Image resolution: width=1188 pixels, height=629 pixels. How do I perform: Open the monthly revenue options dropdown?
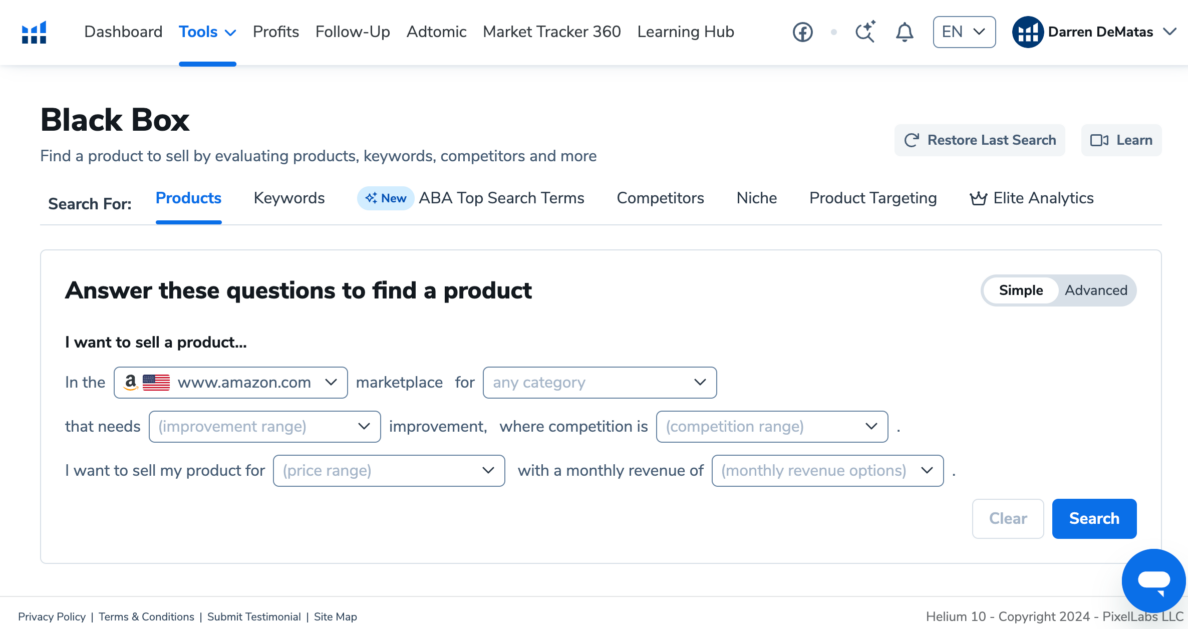tap(827, 471)
